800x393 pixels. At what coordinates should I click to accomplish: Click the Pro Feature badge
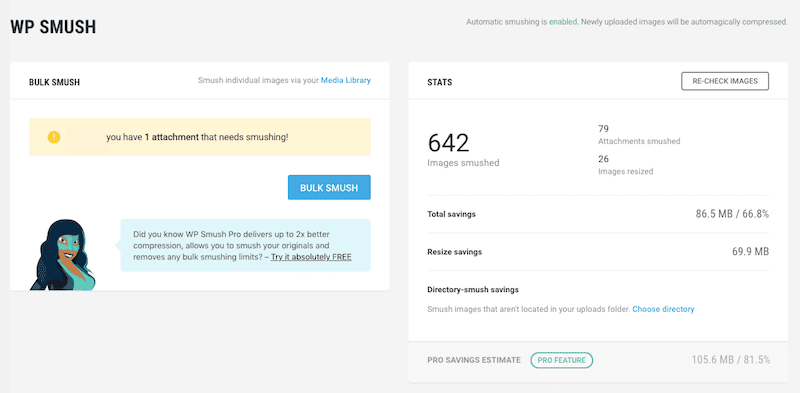click(x=562, y=360)
